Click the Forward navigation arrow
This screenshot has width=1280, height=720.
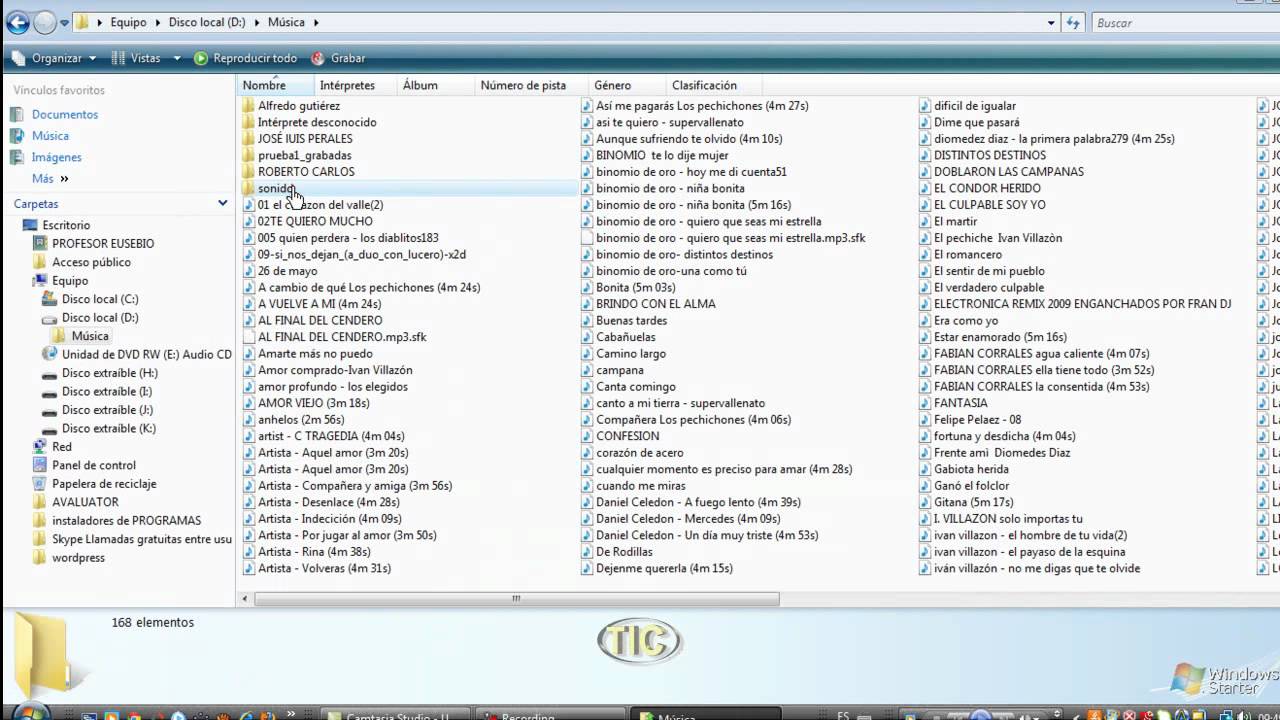point(45,22)
